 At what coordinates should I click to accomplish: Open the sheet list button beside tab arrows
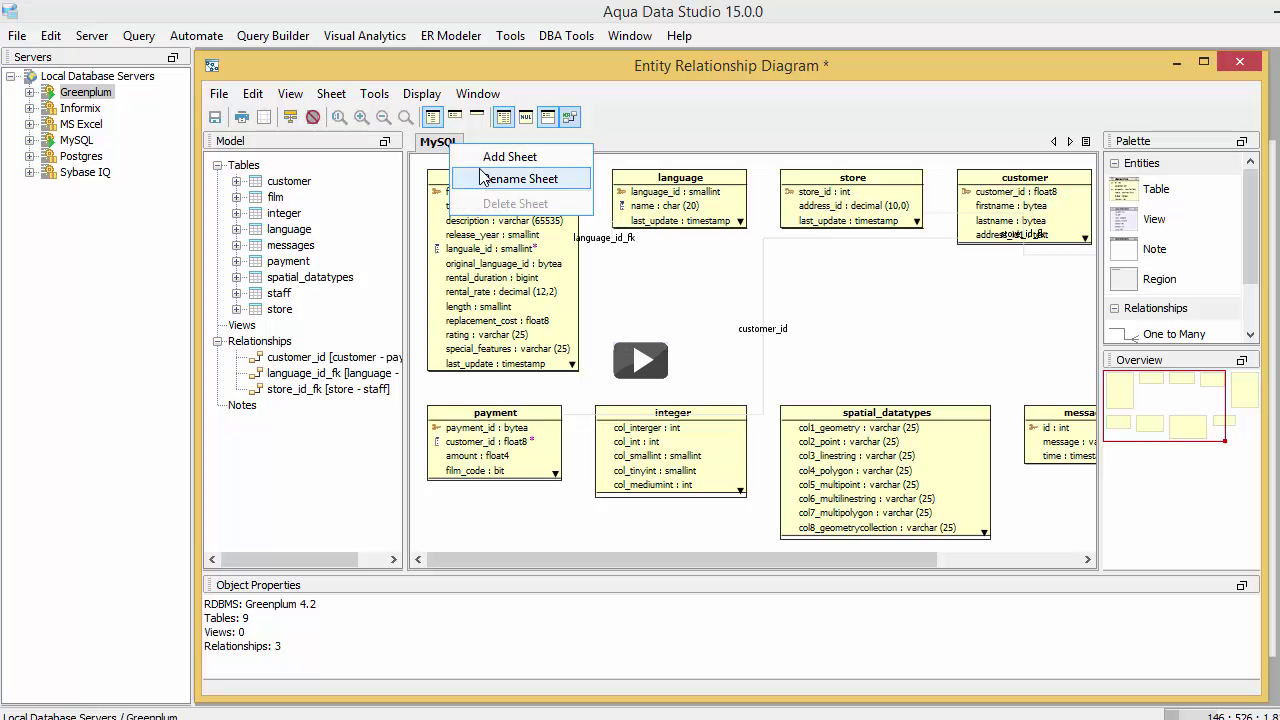(1087, 142)
